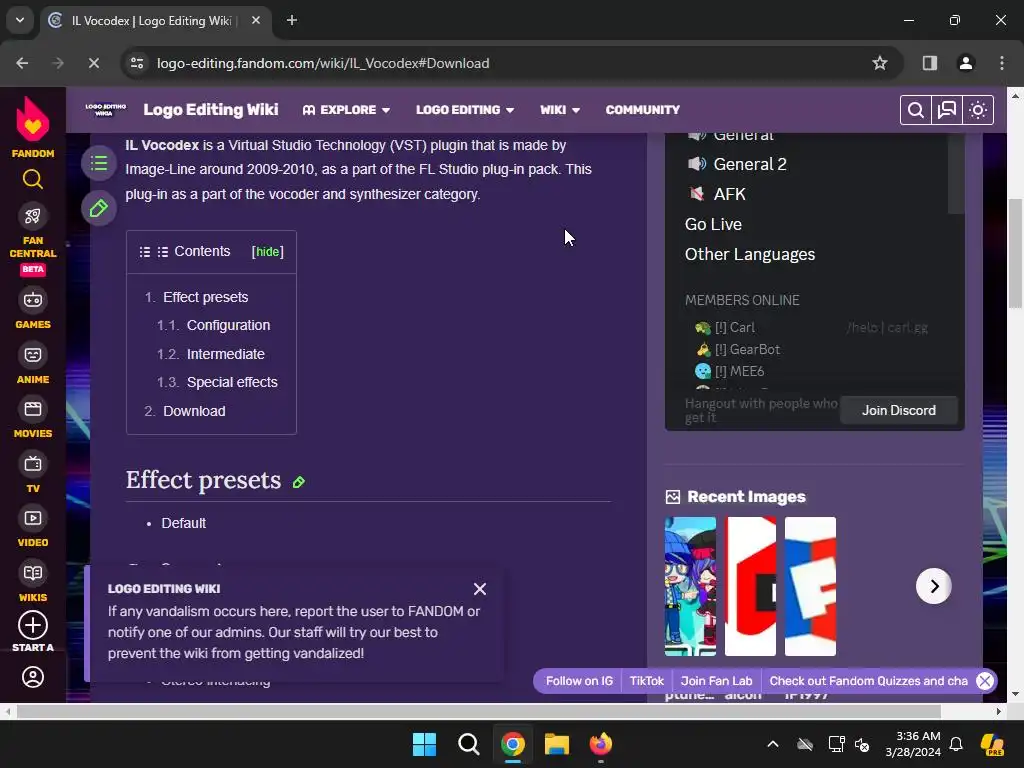
Task: Open the Community menu item
Action: point(643,110)
